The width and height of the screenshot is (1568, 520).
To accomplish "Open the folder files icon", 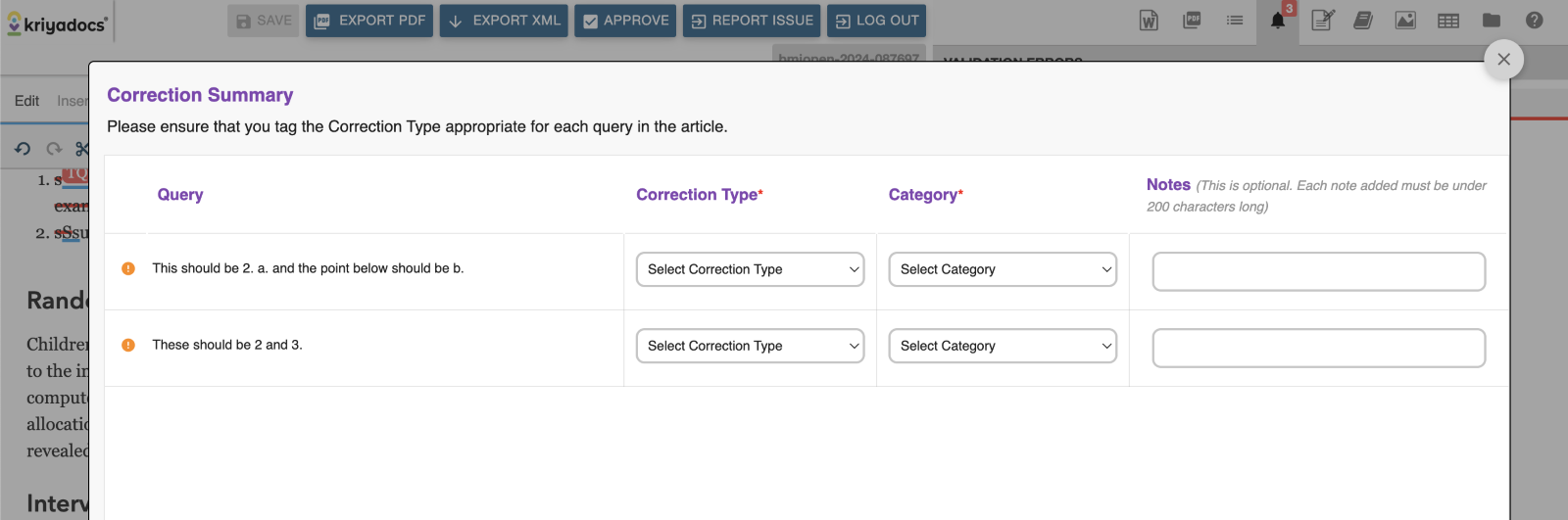I will coord(1492,21).
